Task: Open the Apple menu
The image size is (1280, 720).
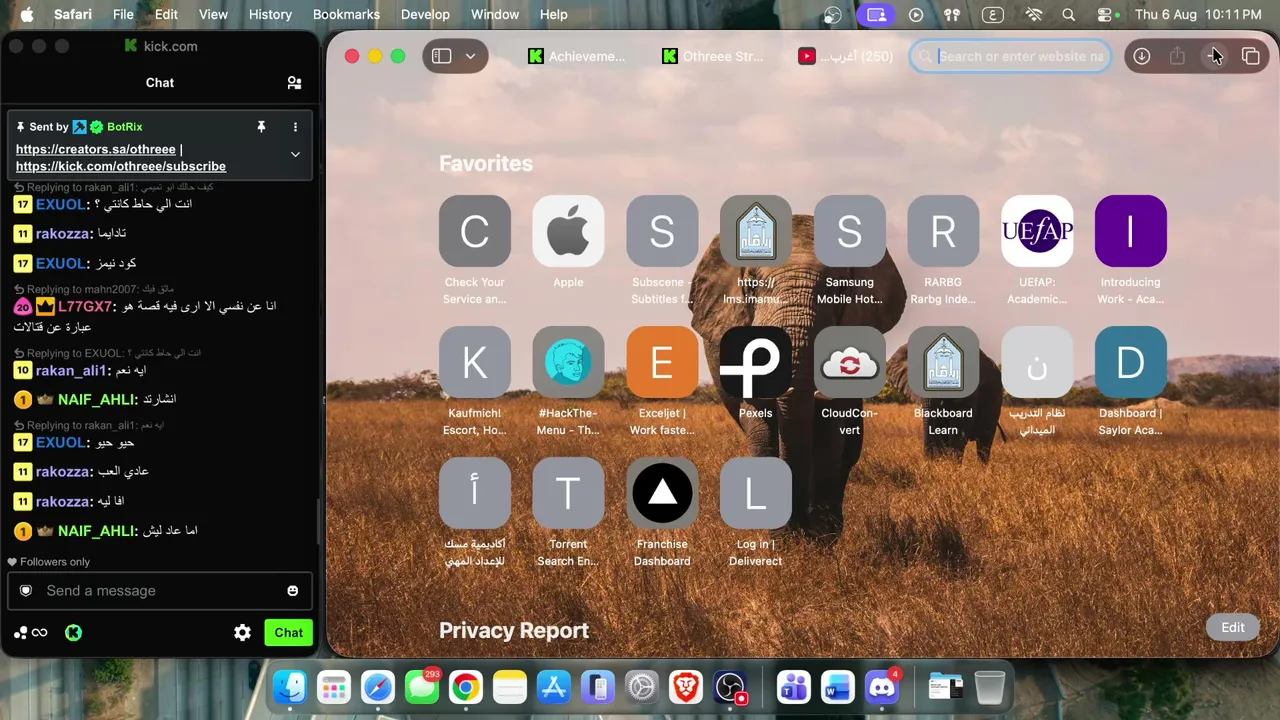Action: (27, 15)
